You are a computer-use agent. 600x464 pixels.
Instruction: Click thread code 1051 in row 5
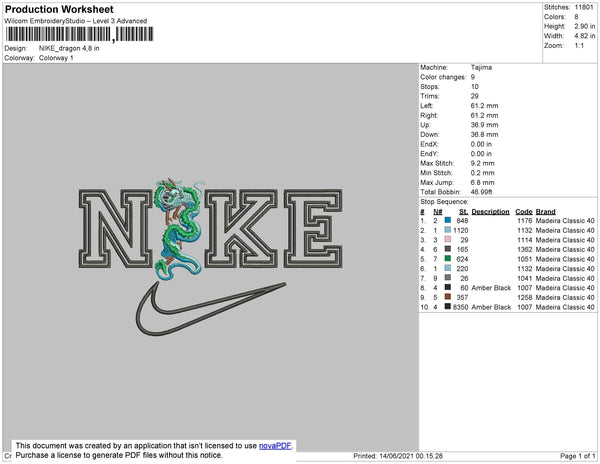pos(525,259)
